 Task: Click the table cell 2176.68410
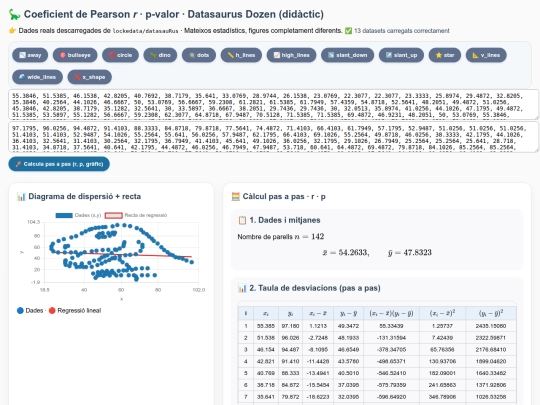(491, 350)
